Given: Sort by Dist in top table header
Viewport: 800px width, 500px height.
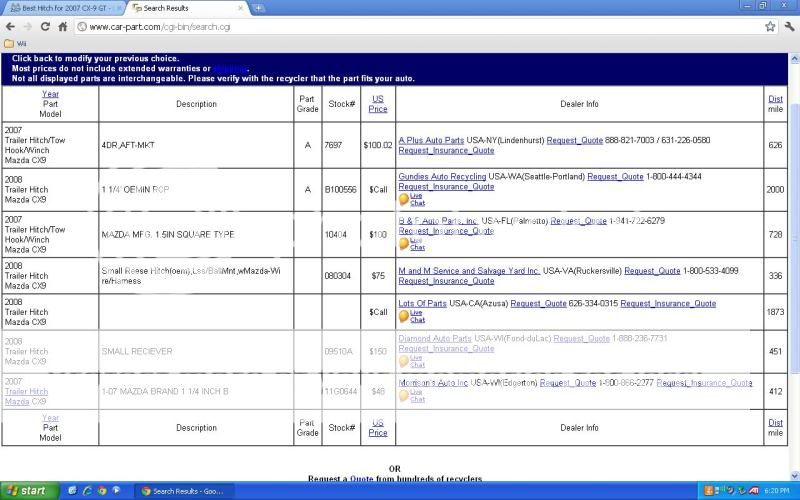Looking at the screenshot, I should (775, 99).
